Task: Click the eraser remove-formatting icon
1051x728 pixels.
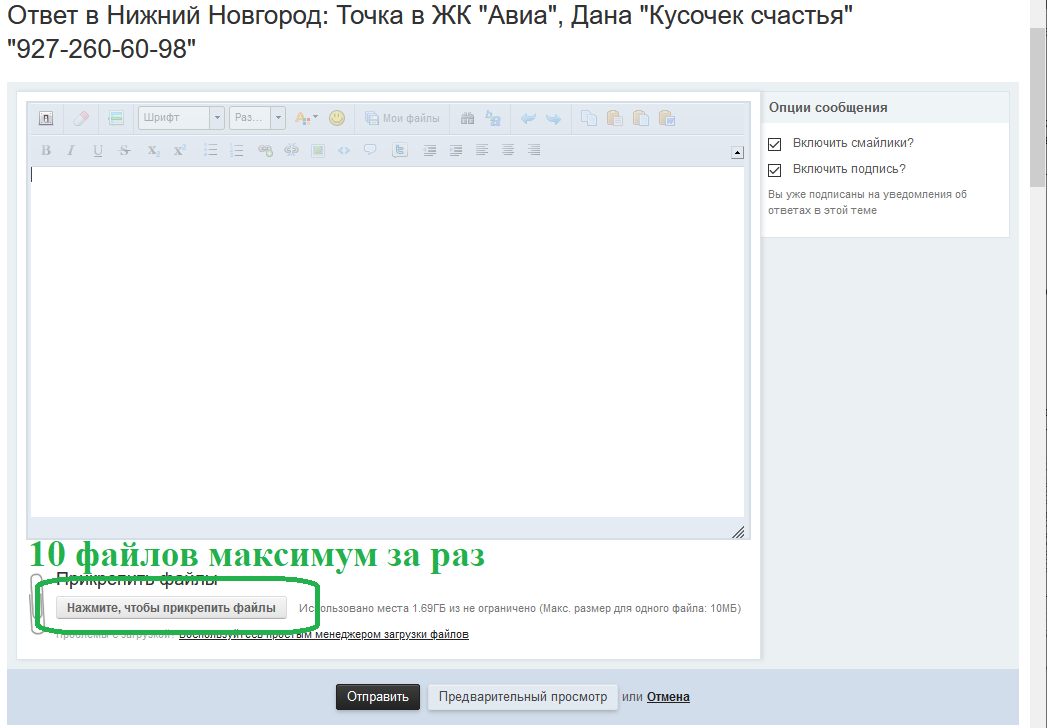Action: point(81,118)
